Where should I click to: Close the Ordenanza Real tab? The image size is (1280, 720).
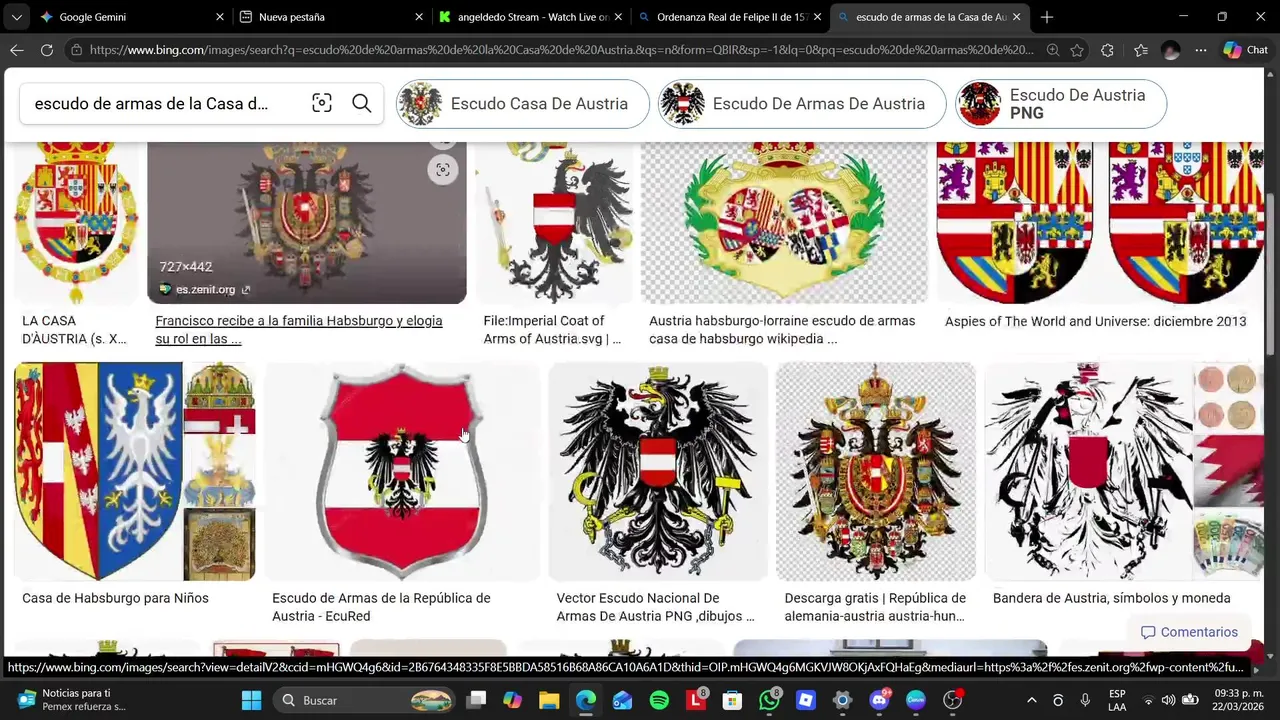click(817, 17)
